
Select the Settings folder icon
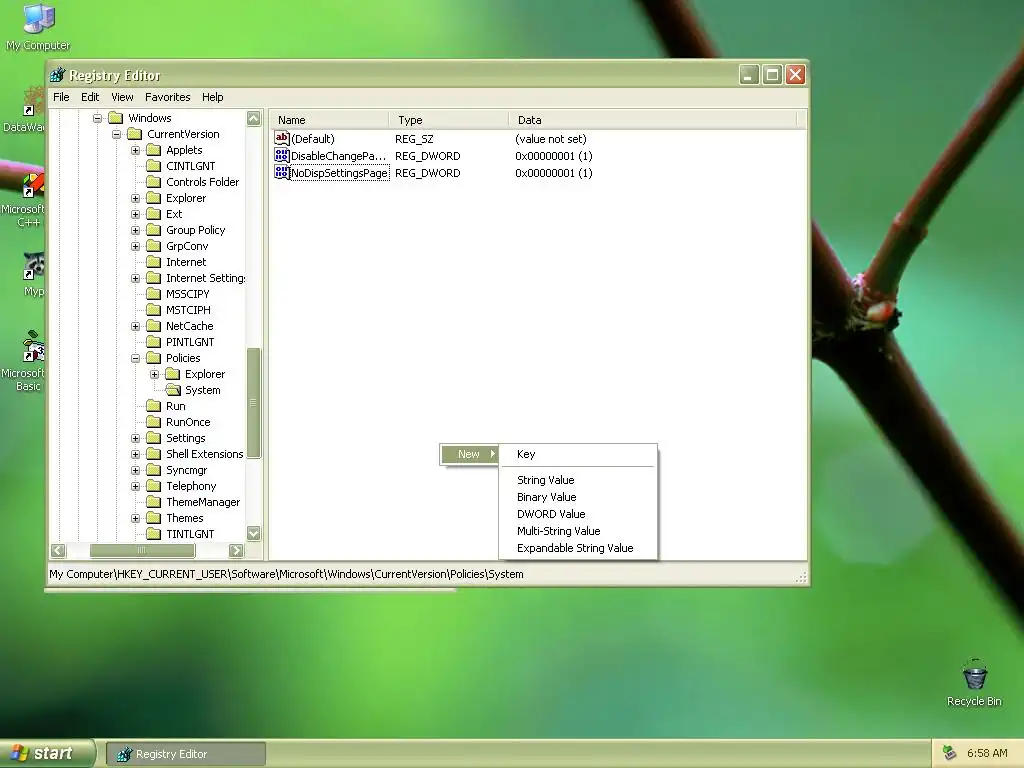click(153, 438)
